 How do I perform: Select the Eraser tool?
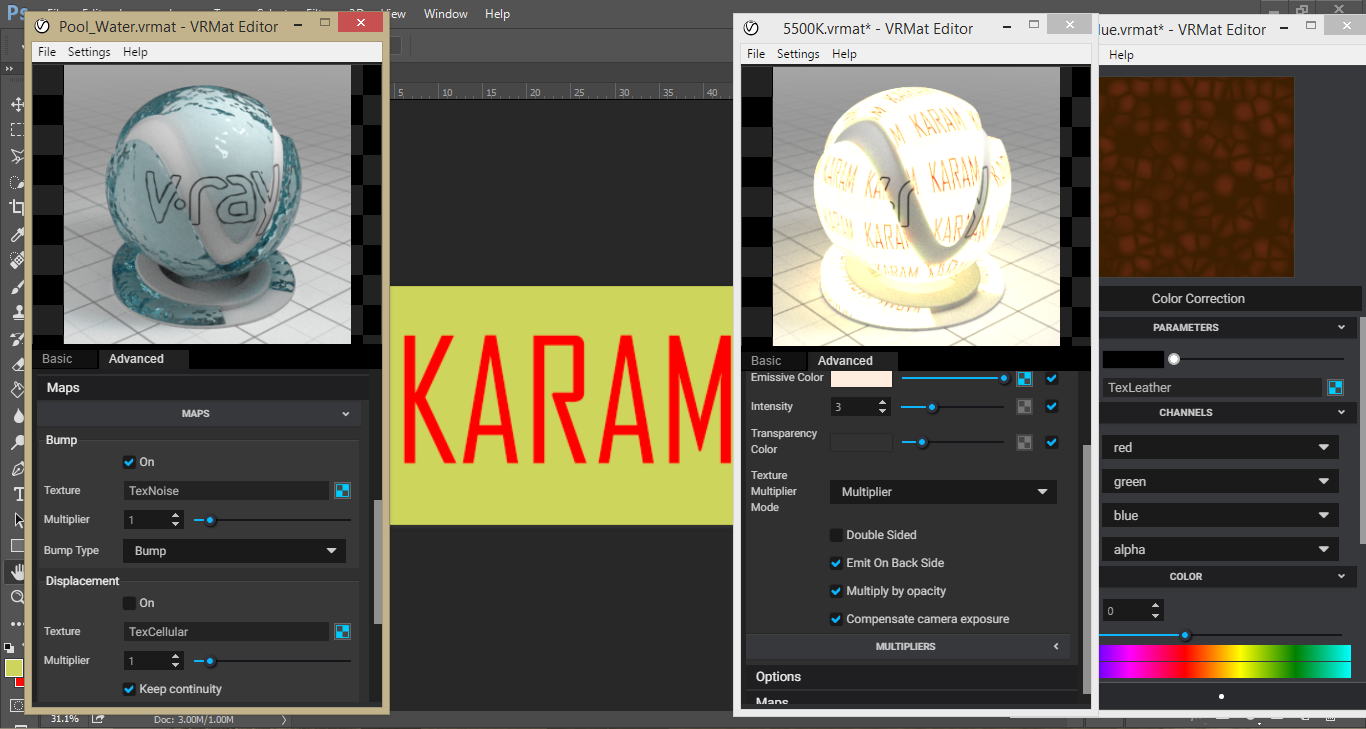17,364
